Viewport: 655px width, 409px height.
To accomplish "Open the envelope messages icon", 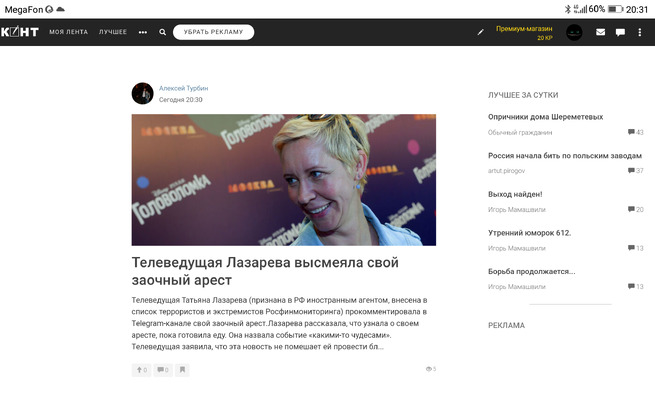I will click(600, 32).
